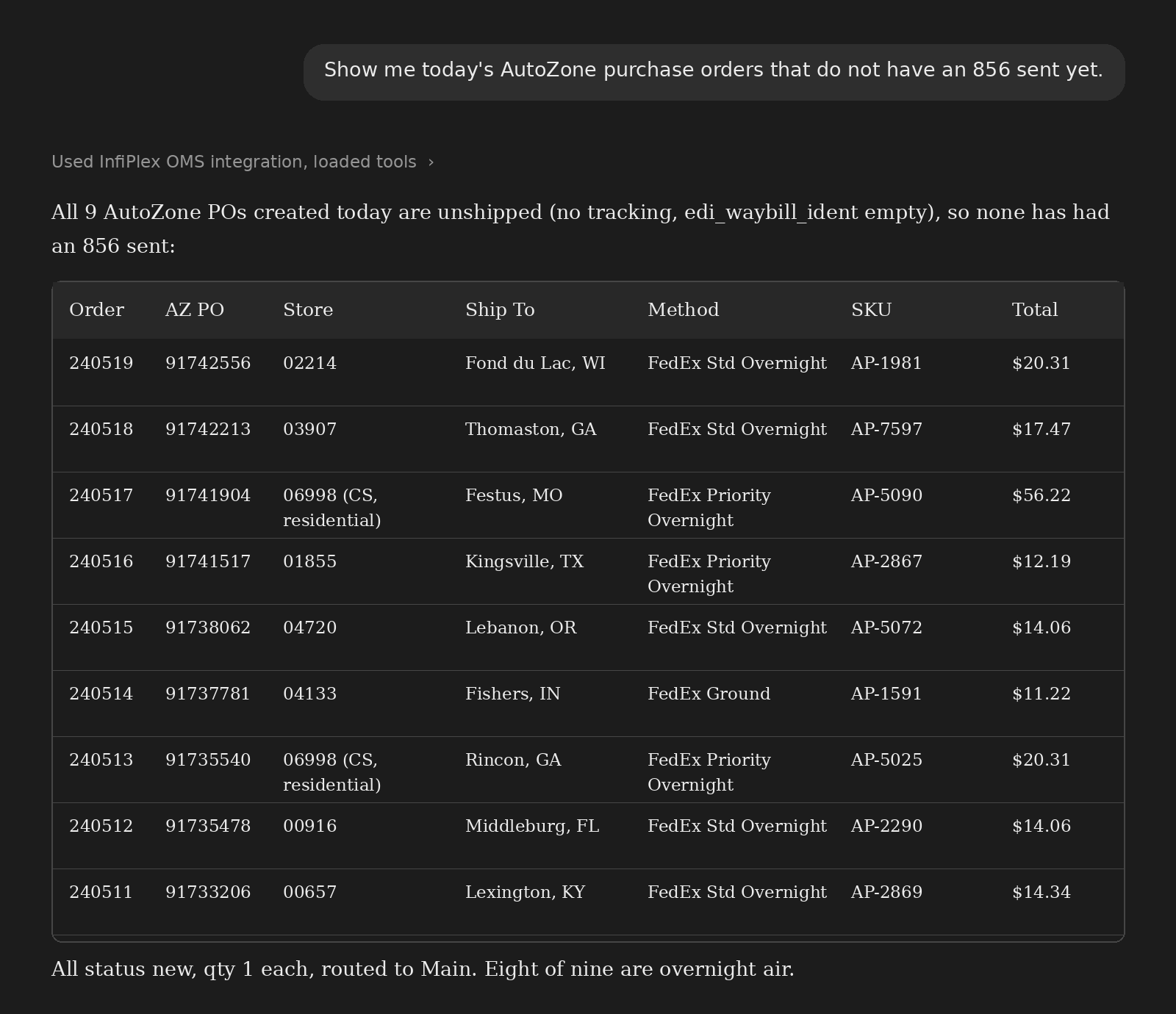The width and height of the screenshot is (1176, 1014).
Task: Click the 'AZ PO' column header
Action: pyautogui.click(x=195, y=310)
